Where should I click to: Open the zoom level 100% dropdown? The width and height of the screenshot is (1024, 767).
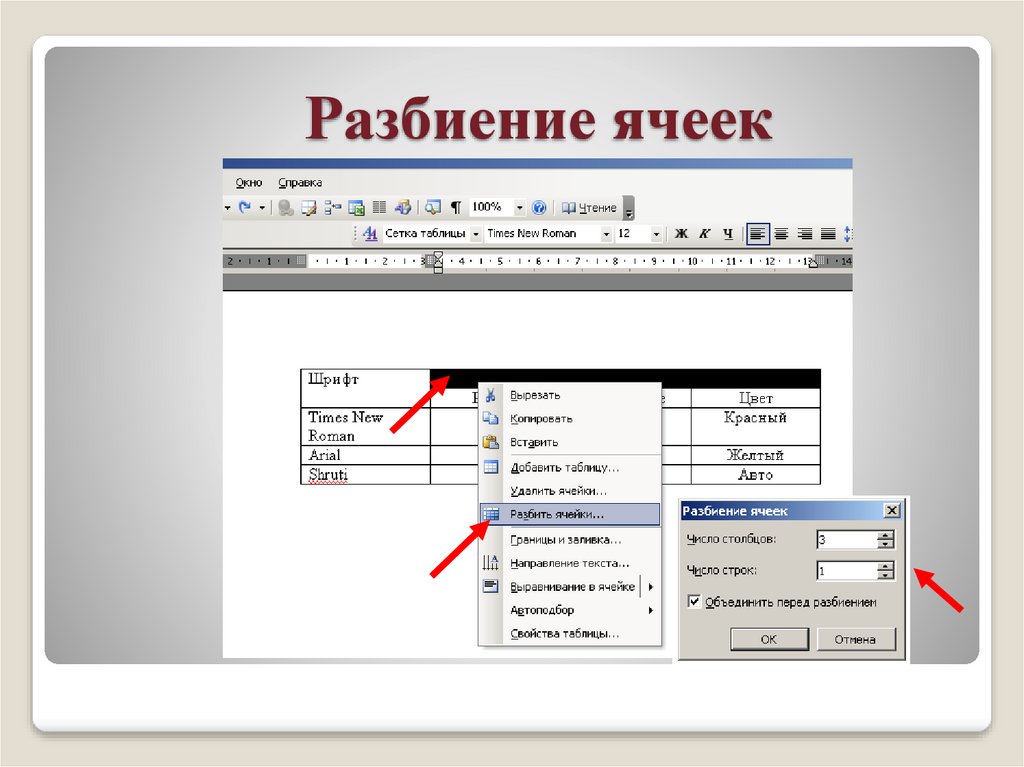pos(520,207)
